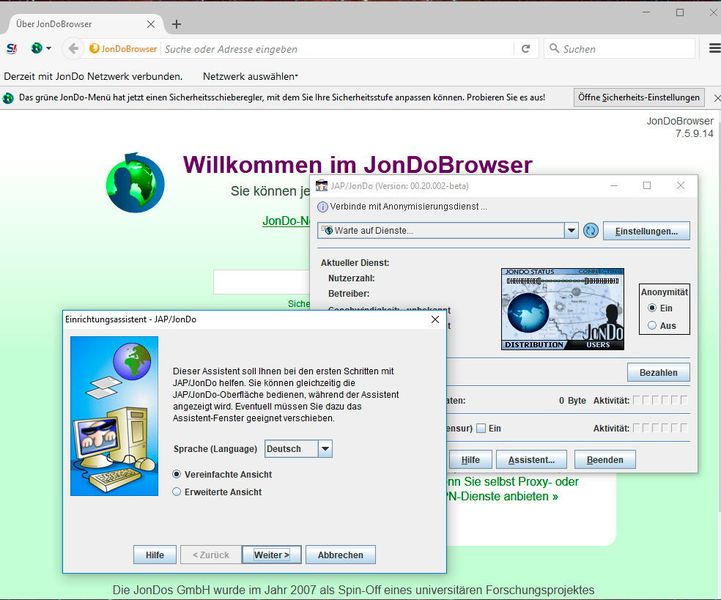Select Erweiterte Ansicht radio option
This screenshot has height=600, width=721.
(x=177, y=491)
